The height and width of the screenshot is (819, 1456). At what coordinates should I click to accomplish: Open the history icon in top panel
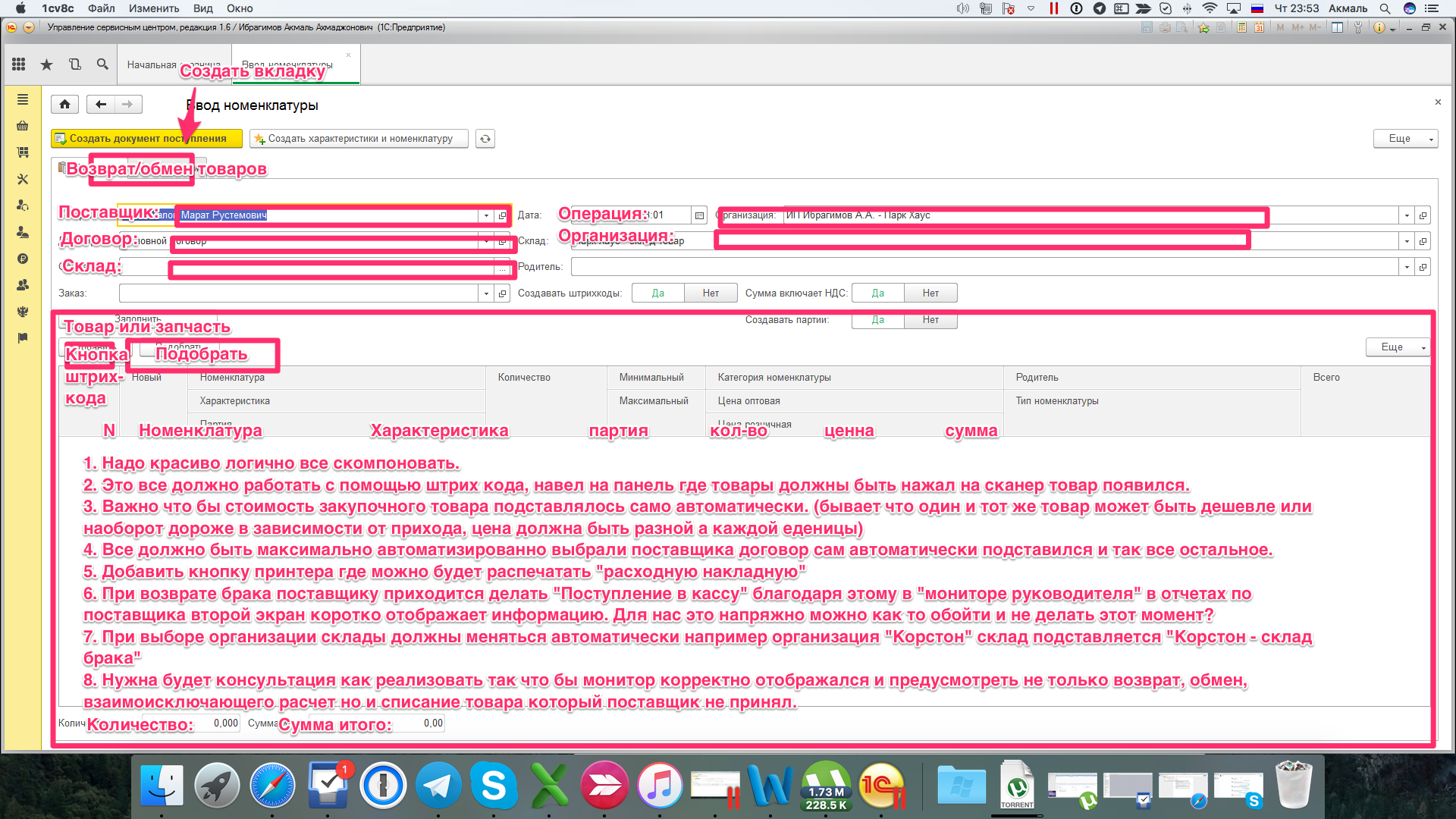[x=74, y=64]
